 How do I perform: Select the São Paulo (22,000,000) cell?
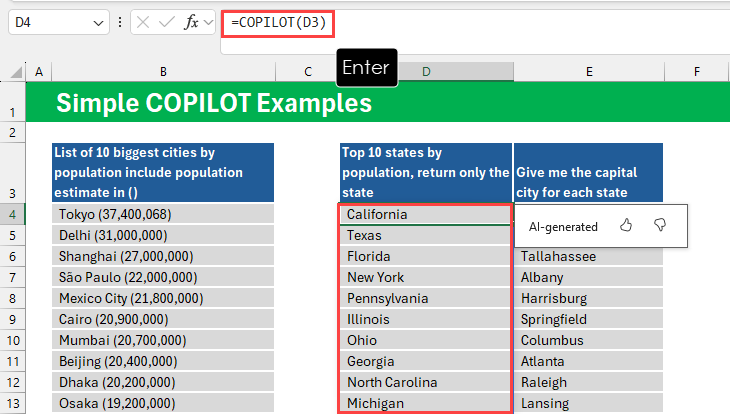tap(163, 278)
